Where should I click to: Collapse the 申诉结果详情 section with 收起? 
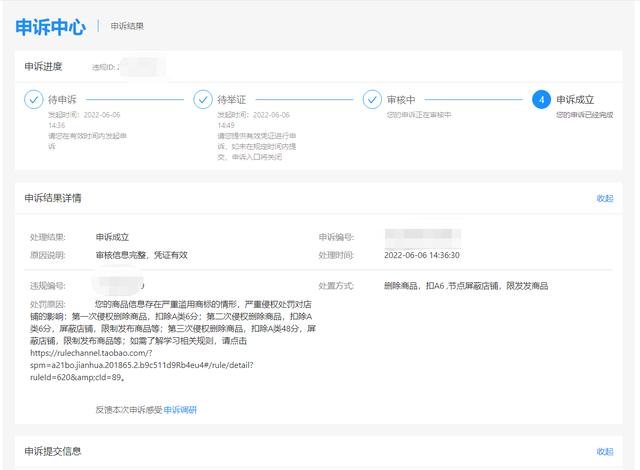point(604,198)
